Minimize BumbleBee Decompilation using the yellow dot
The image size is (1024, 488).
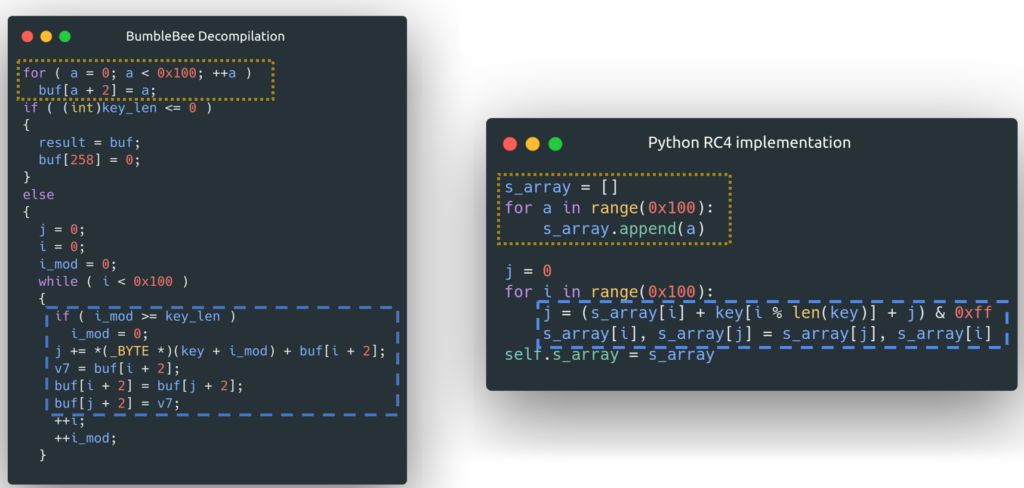click(46, 36)
